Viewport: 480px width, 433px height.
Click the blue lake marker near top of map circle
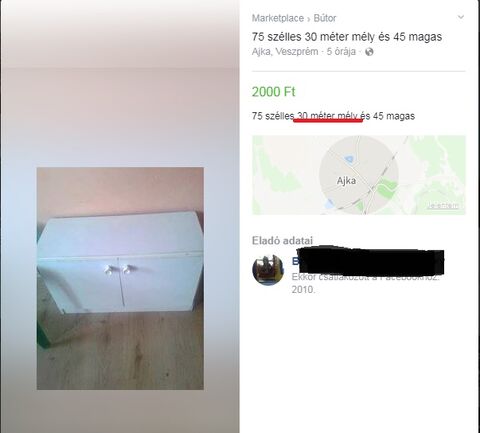[348, 159]
